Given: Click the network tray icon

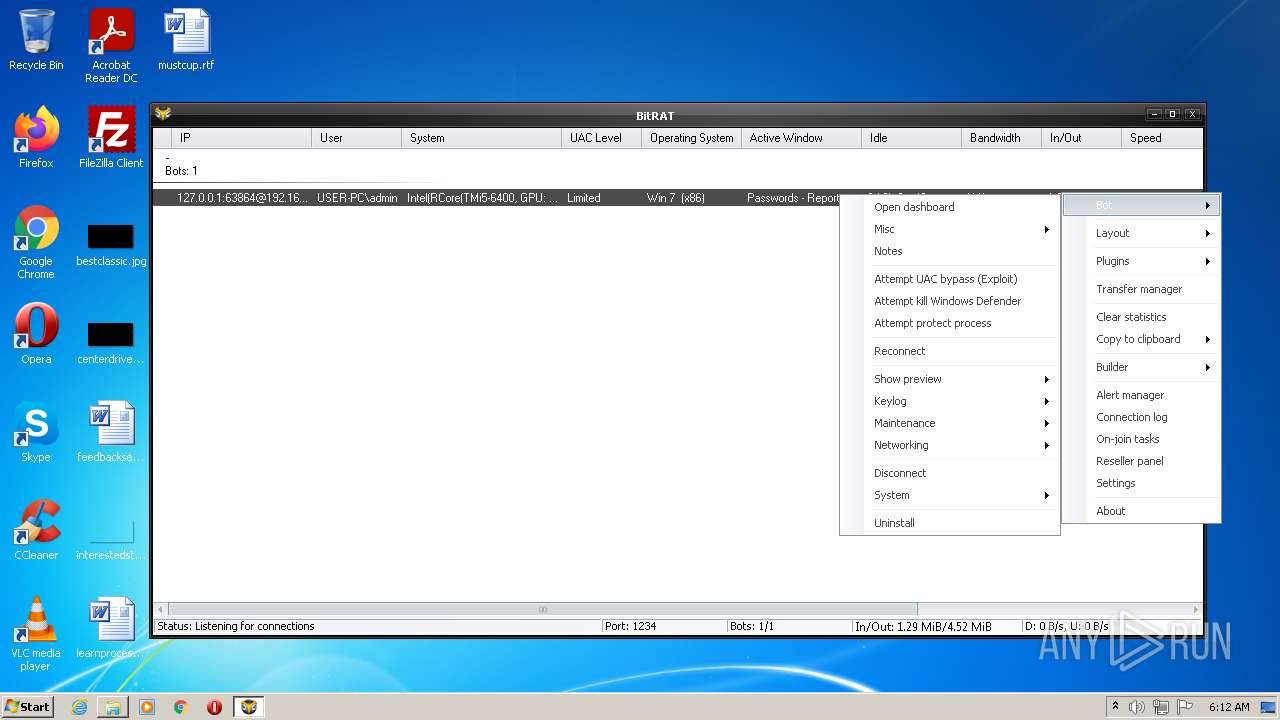Looking at the screenshot, I should point(1161,707).
